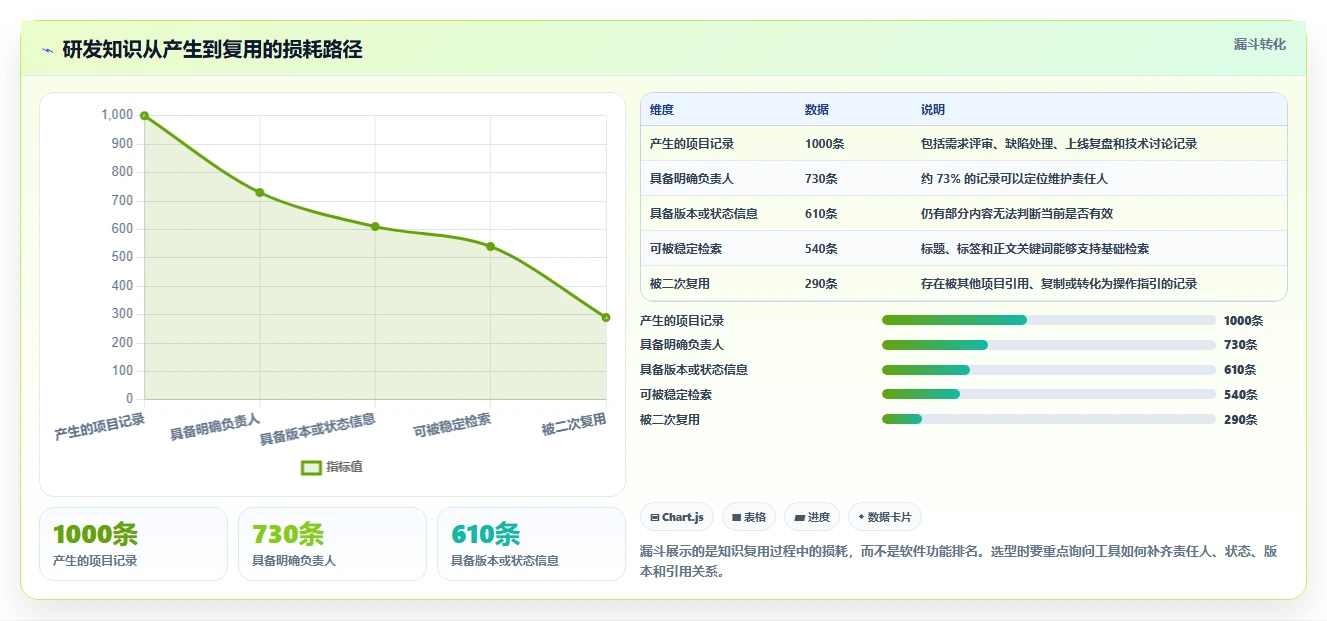Open the 730条 stat card

[x=332, y=544]
